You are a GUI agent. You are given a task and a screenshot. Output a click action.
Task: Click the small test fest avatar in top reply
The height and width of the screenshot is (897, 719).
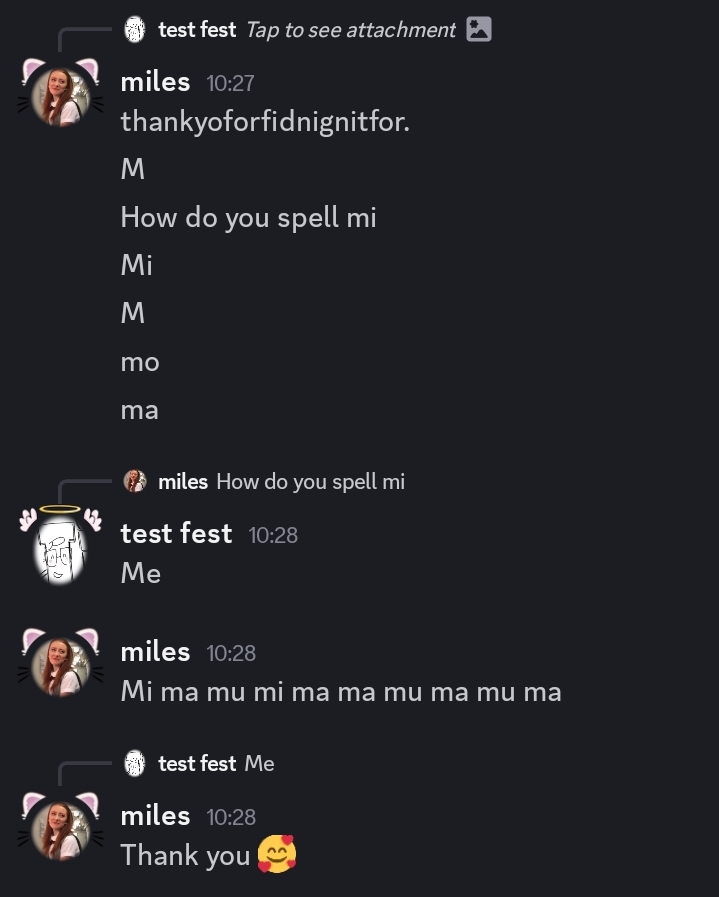click(x=135, y=30)
